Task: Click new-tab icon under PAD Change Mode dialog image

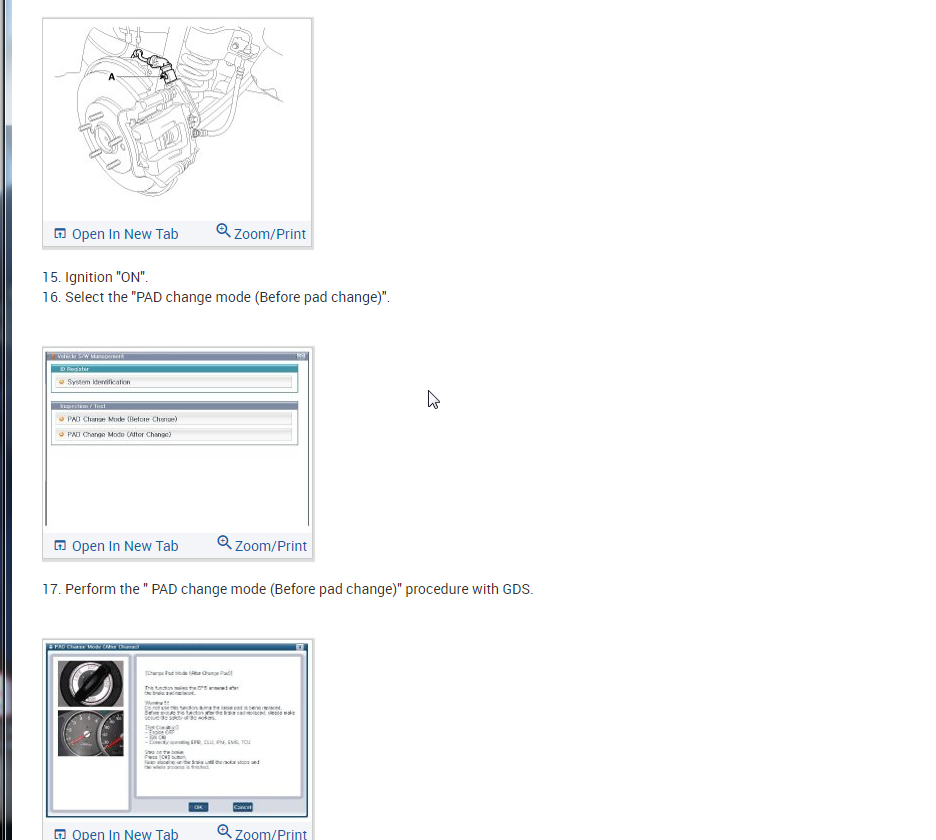Action: [60, 834]
